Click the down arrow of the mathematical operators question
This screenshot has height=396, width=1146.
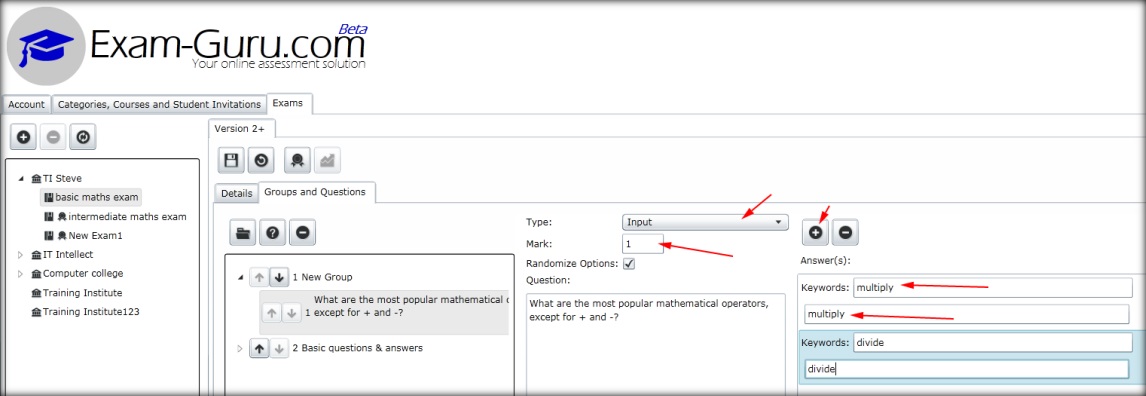tap(291, 313)
